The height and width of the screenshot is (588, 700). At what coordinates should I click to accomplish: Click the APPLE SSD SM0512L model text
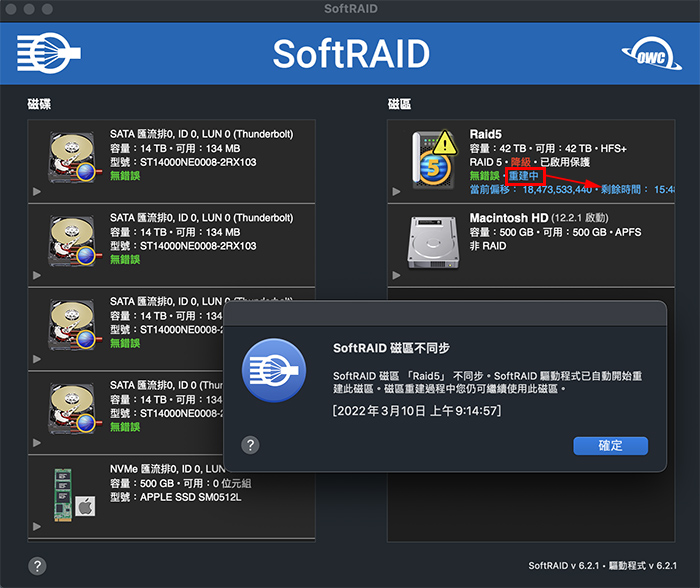191,497
